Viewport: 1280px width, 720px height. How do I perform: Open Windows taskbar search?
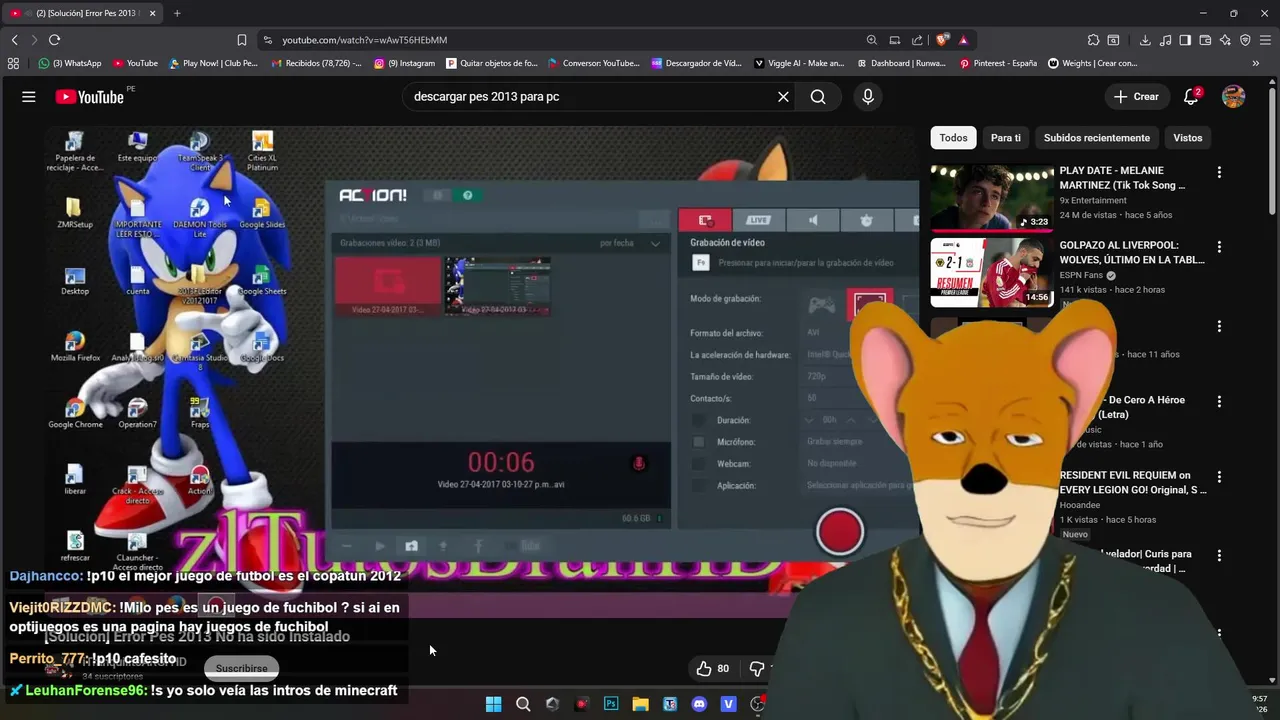[523, 704]
